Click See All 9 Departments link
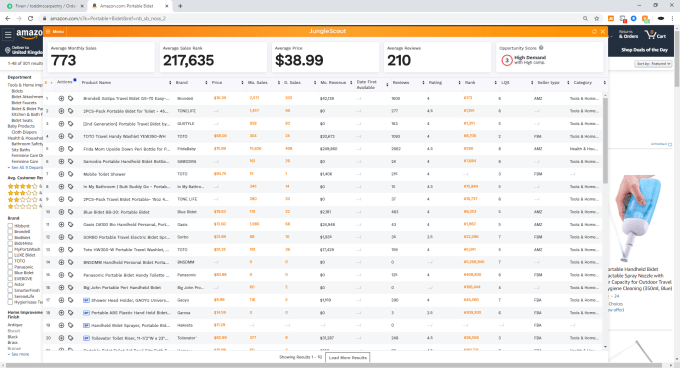Image resolution: width=680 pixels, height=368 pixels. [x=27, y=167]
